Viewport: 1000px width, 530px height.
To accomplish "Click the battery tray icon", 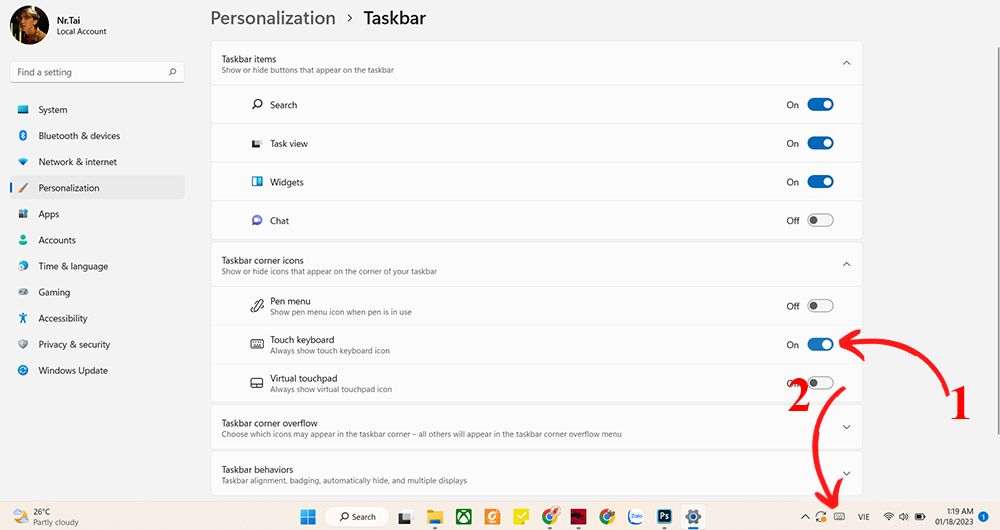I will (x=920, y=517).
